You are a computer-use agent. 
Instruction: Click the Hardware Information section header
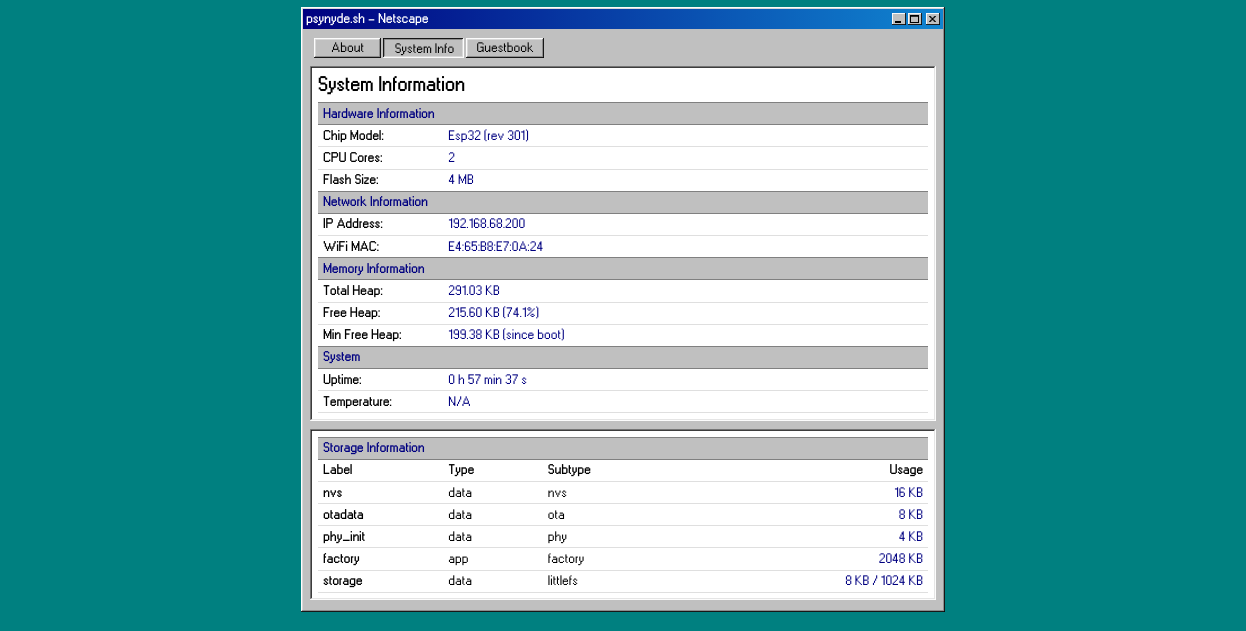[378, 114]
